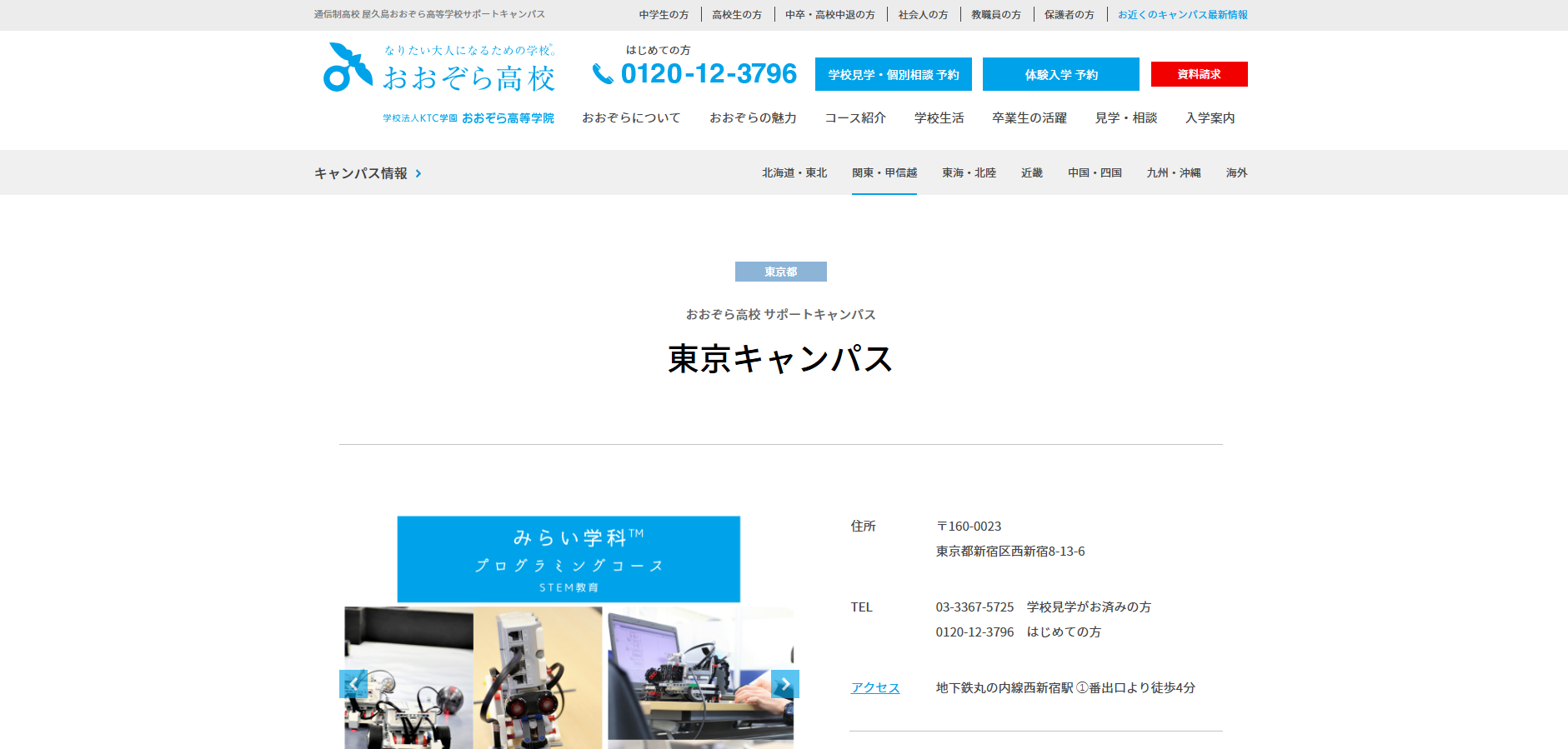
Task: Select 北海道・東北 region tab
Action: pos(794,172)
